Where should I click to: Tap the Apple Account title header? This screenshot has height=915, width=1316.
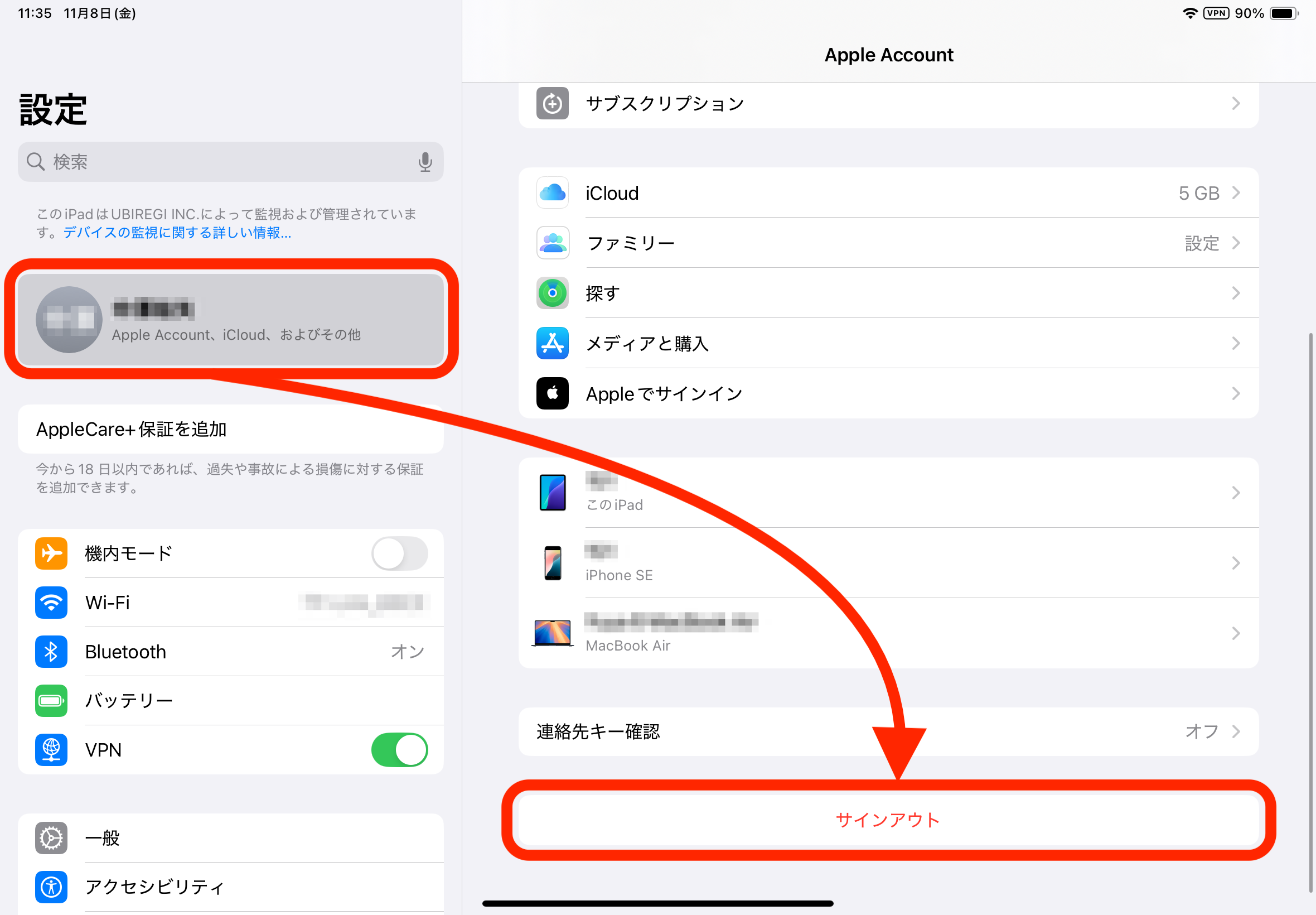coord(889,55)
